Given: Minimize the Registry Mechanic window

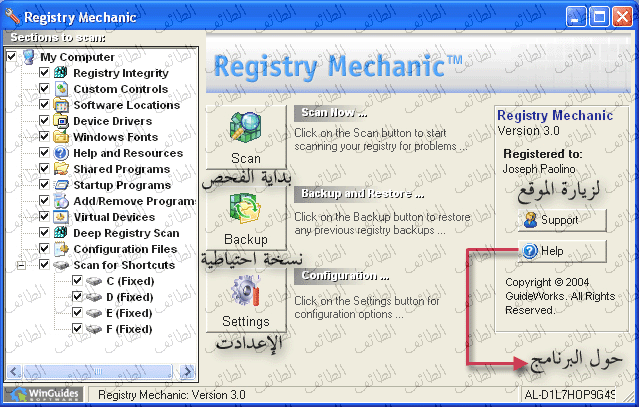Looking at the screenshot, I should (576, 17).
